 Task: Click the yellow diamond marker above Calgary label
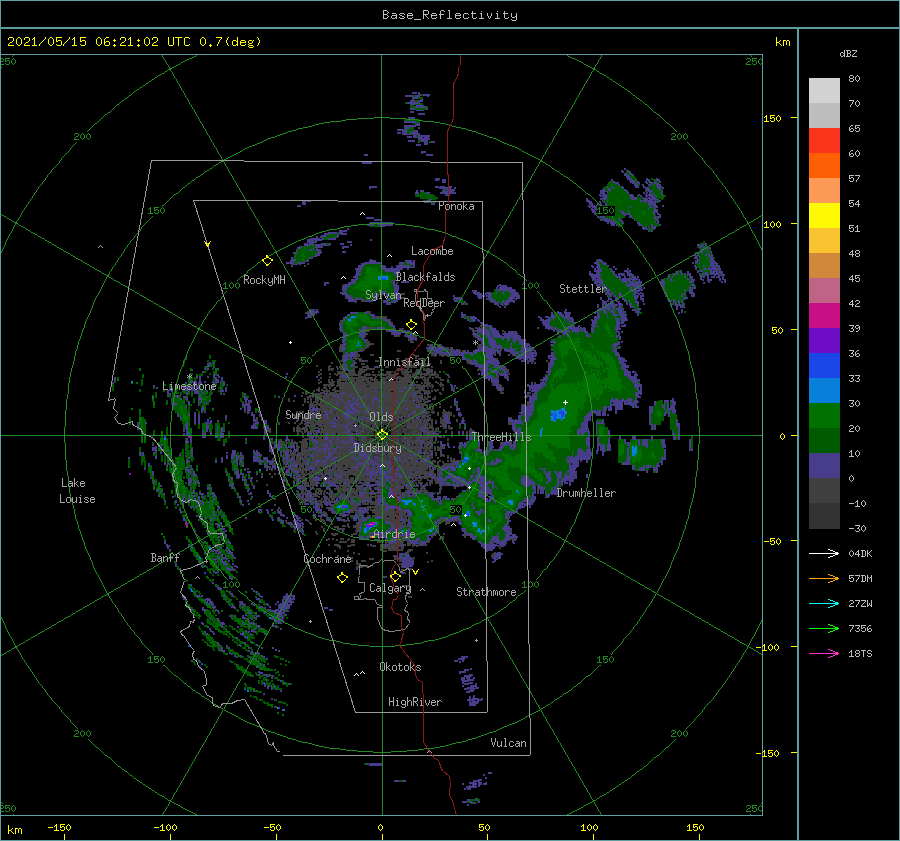pyautogui.click(x=395, y=576)
